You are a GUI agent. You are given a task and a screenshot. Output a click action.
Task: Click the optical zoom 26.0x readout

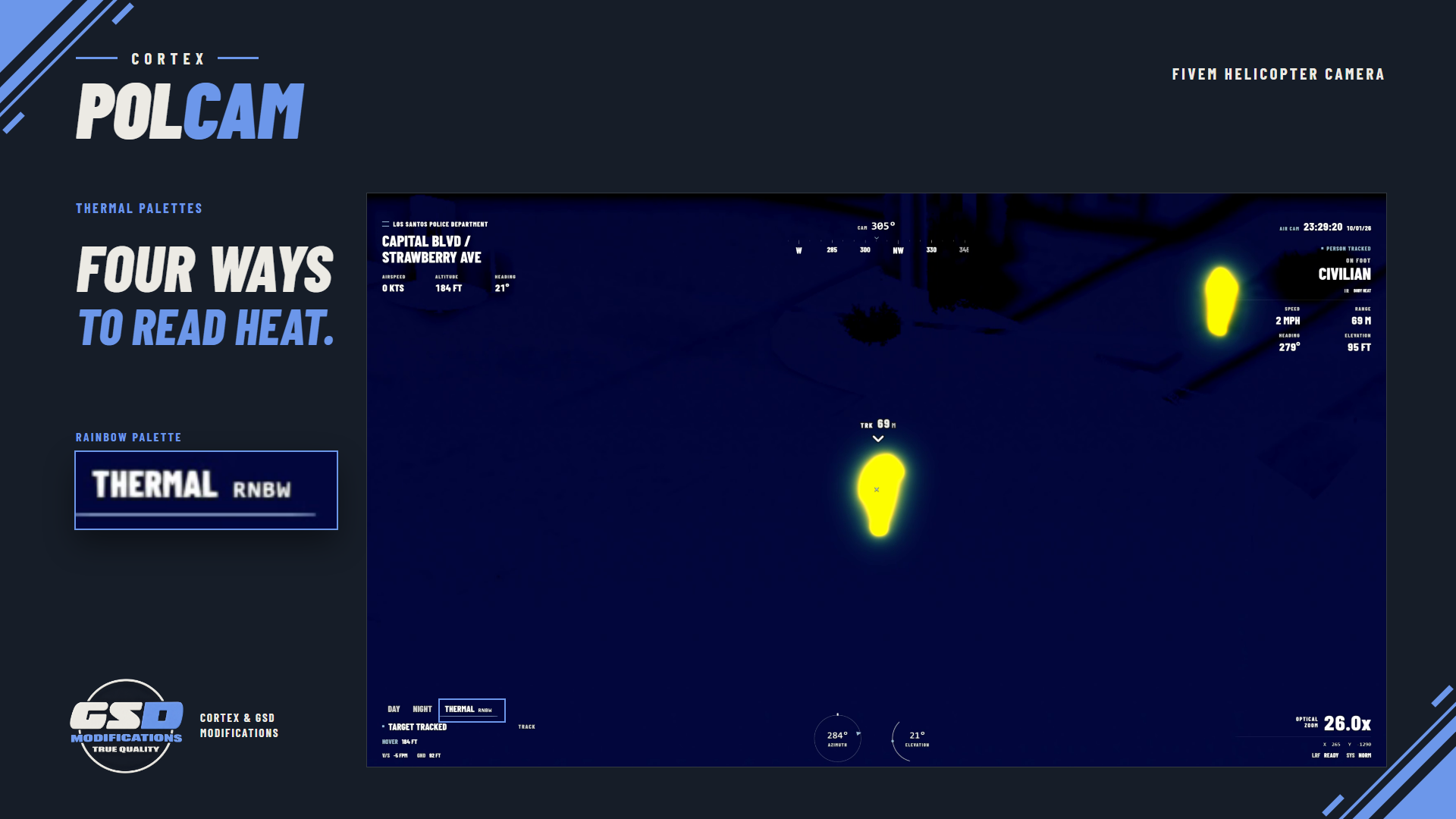(x=1347, y=723)
